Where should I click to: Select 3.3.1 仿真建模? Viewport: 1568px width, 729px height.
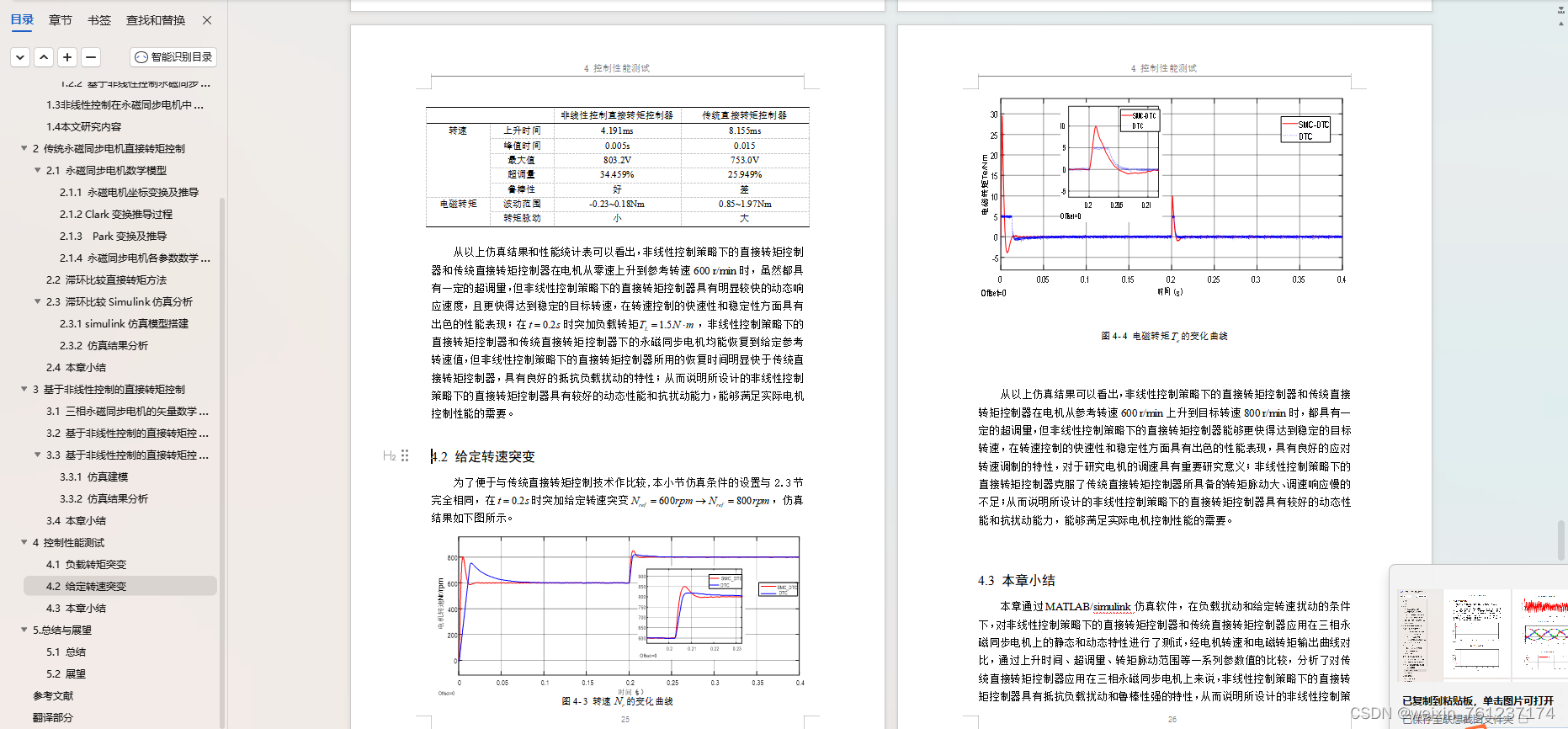point(93,476)
